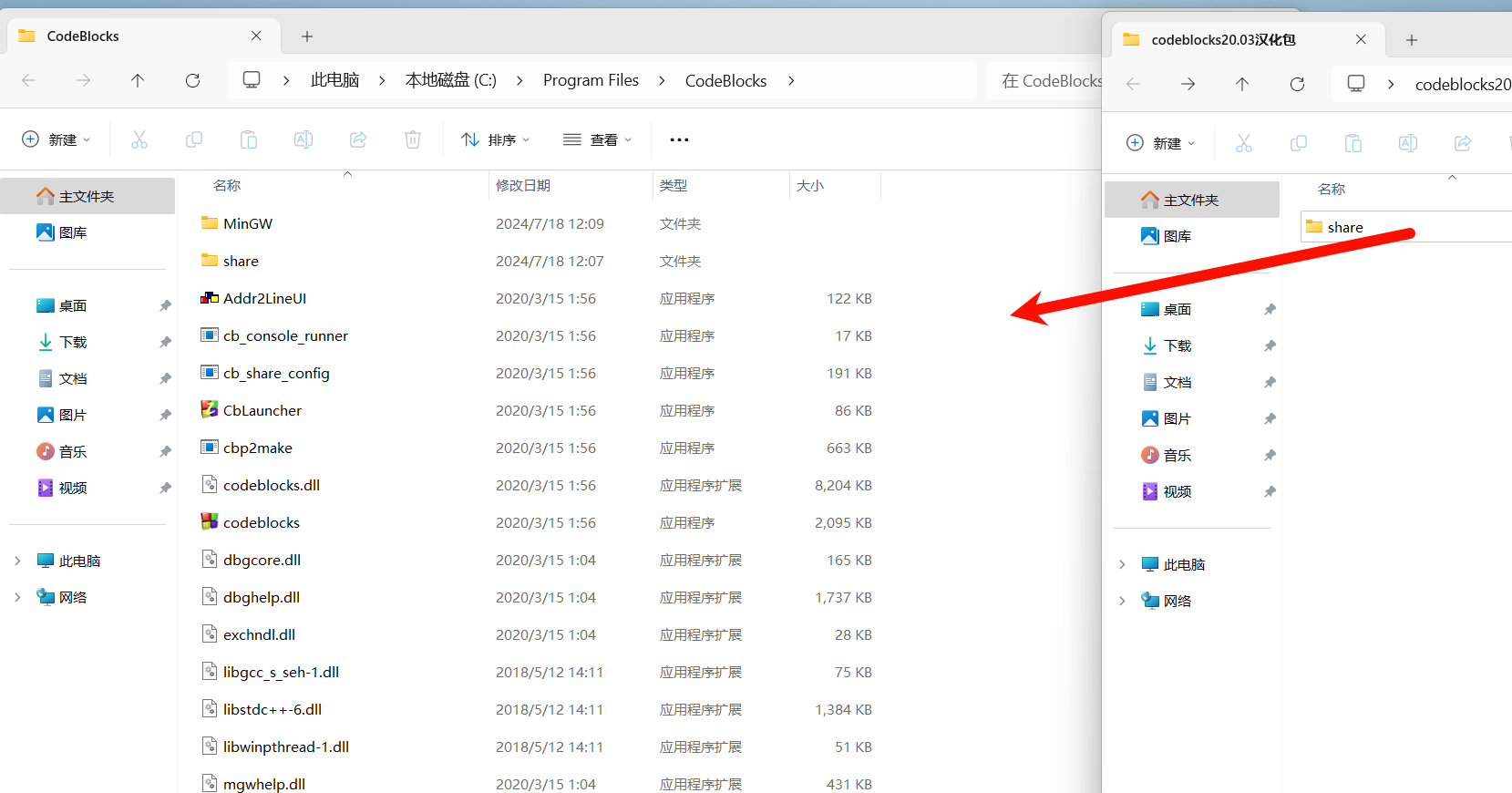1512x793 pixels.
Task: Close the CodeBlocks tab
Action: click(256, 36)
